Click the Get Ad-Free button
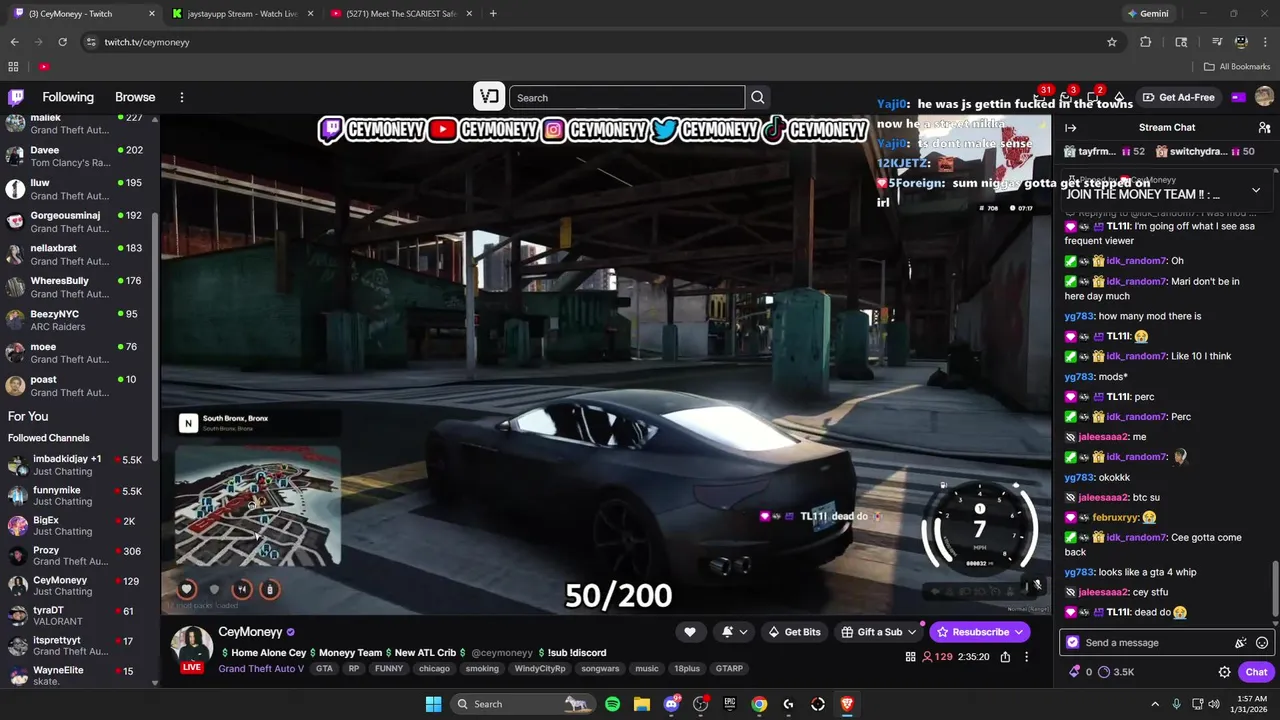Image resolution: width=1280 pixels, height=720 pixels. pos(1179,97)
